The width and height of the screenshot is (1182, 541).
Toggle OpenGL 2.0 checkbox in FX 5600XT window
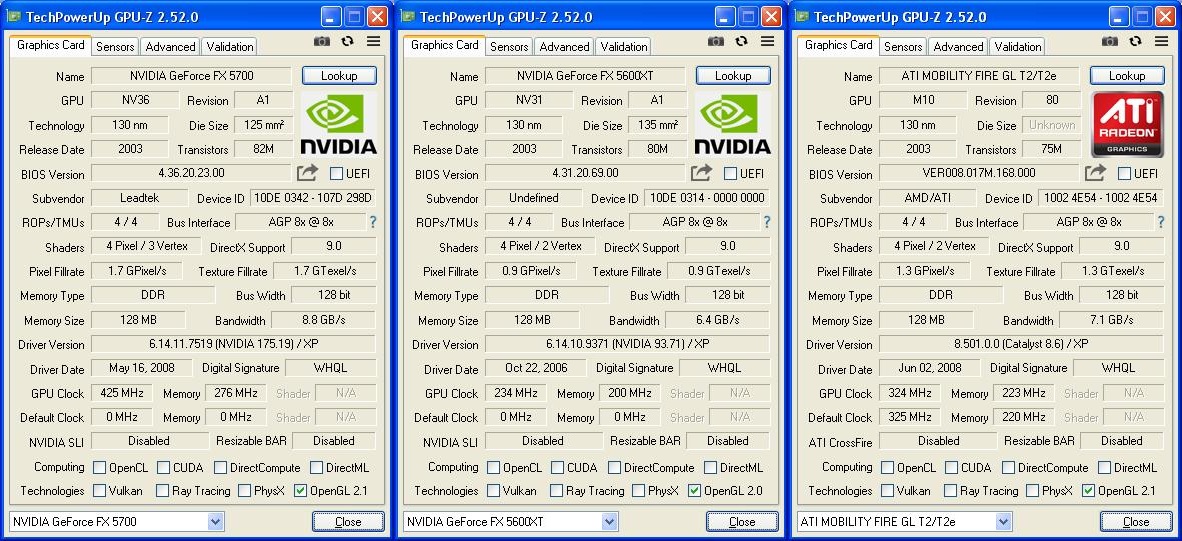click(695, 491)
